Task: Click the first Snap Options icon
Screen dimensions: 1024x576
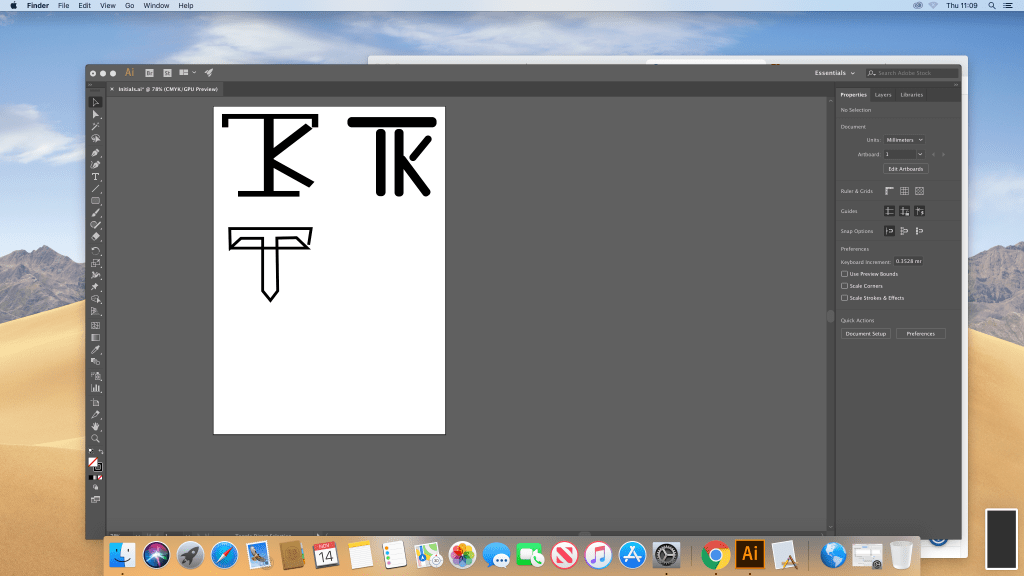Action: coord(889,231)
